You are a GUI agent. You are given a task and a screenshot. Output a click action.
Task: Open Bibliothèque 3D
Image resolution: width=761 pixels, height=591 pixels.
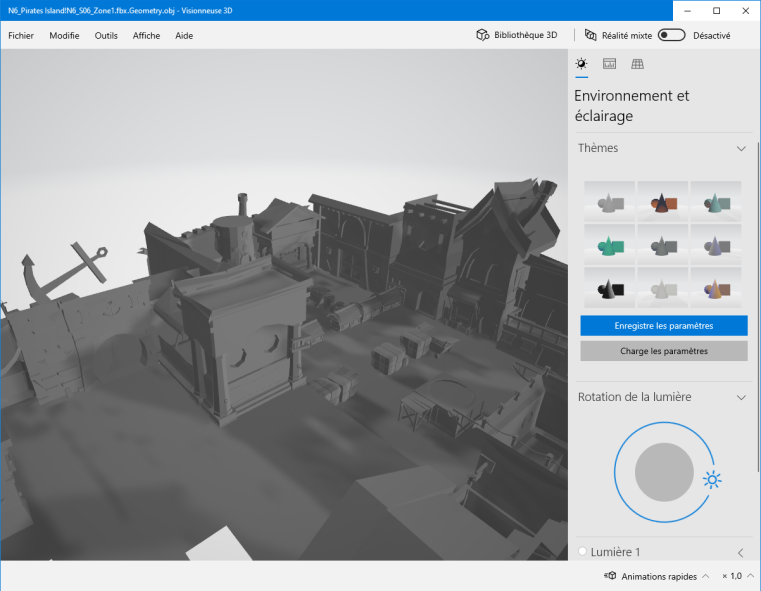516,35
